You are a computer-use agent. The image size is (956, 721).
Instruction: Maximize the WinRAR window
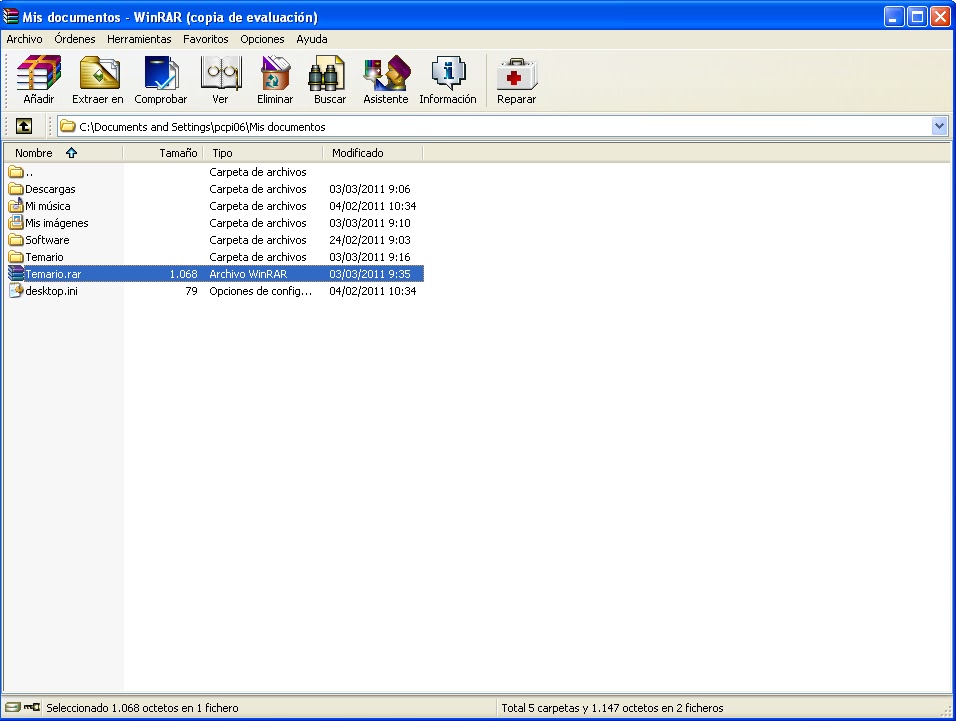pyautogui.click(x=917, y=16)
